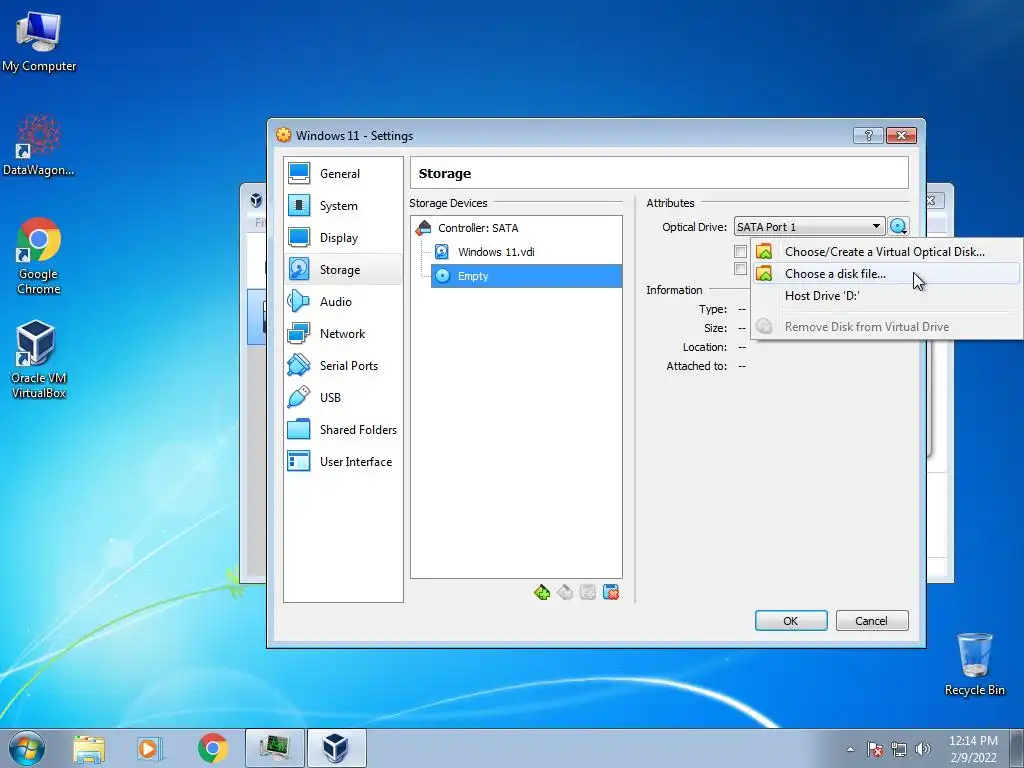Open Google Chrome desktop shortcut

pos(39,256)
